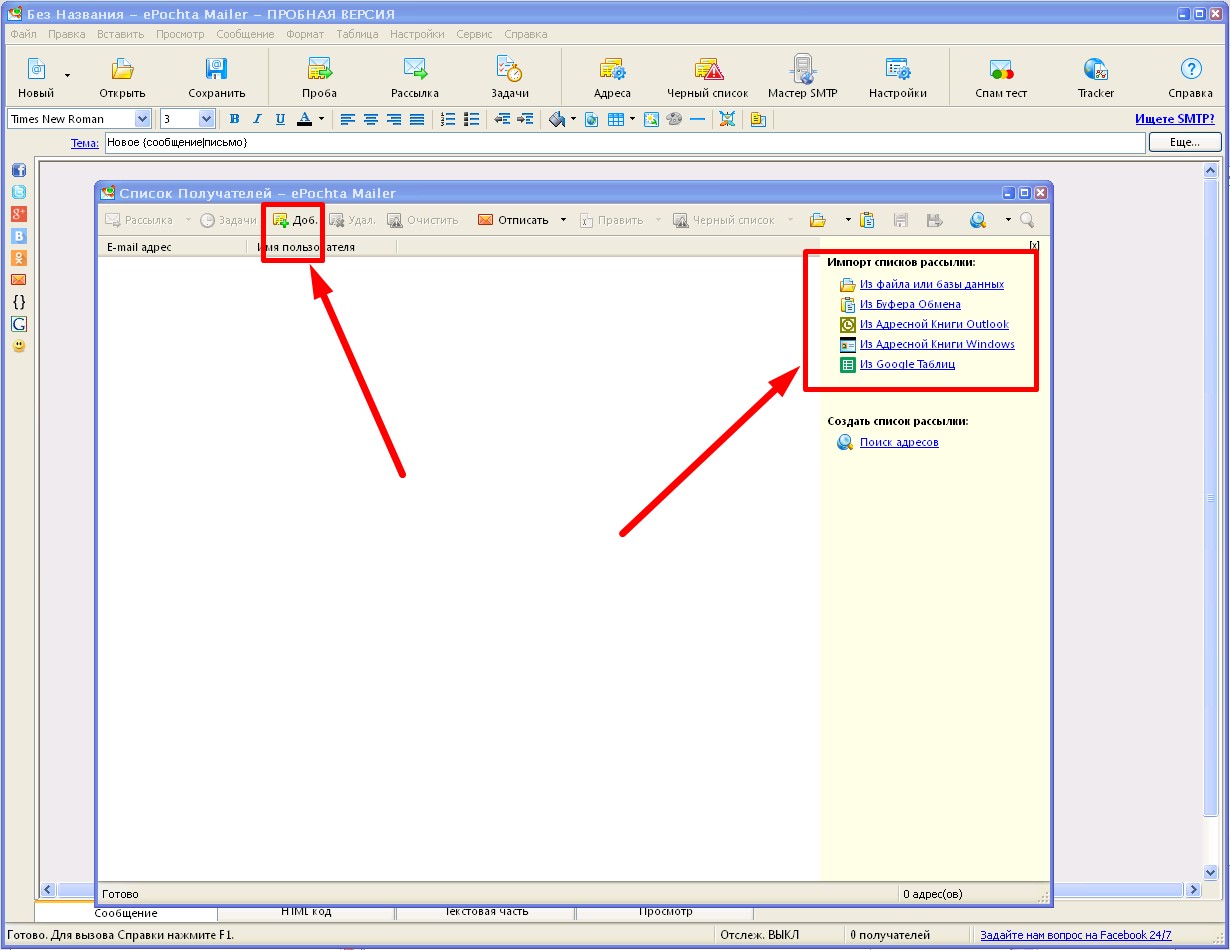Open the Сервис menu

pos(474,34)
